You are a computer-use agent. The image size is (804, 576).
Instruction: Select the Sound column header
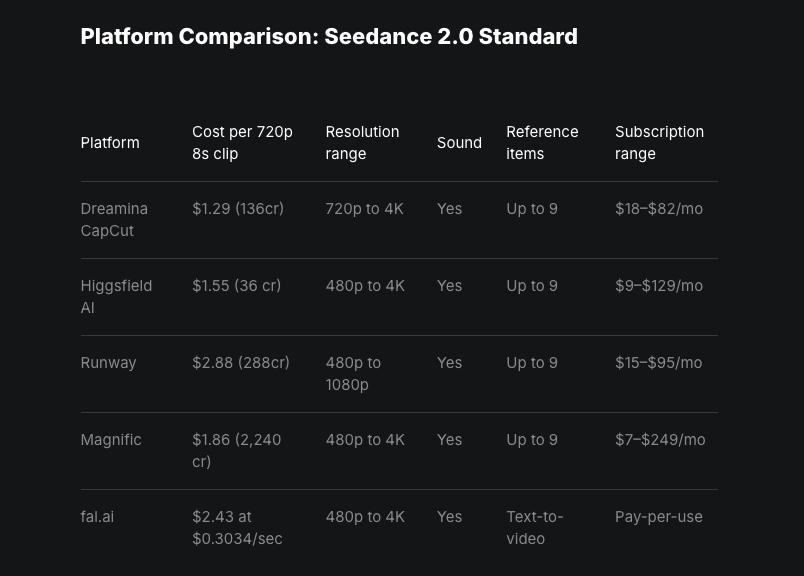click(x=459, y=143)
